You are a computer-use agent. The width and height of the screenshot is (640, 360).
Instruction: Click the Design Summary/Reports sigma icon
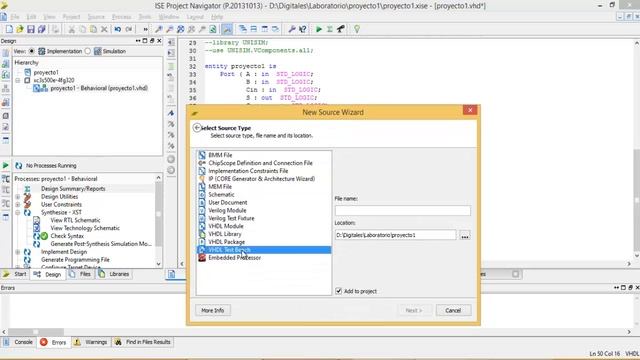pyautogui.click(x=27, y=189)
